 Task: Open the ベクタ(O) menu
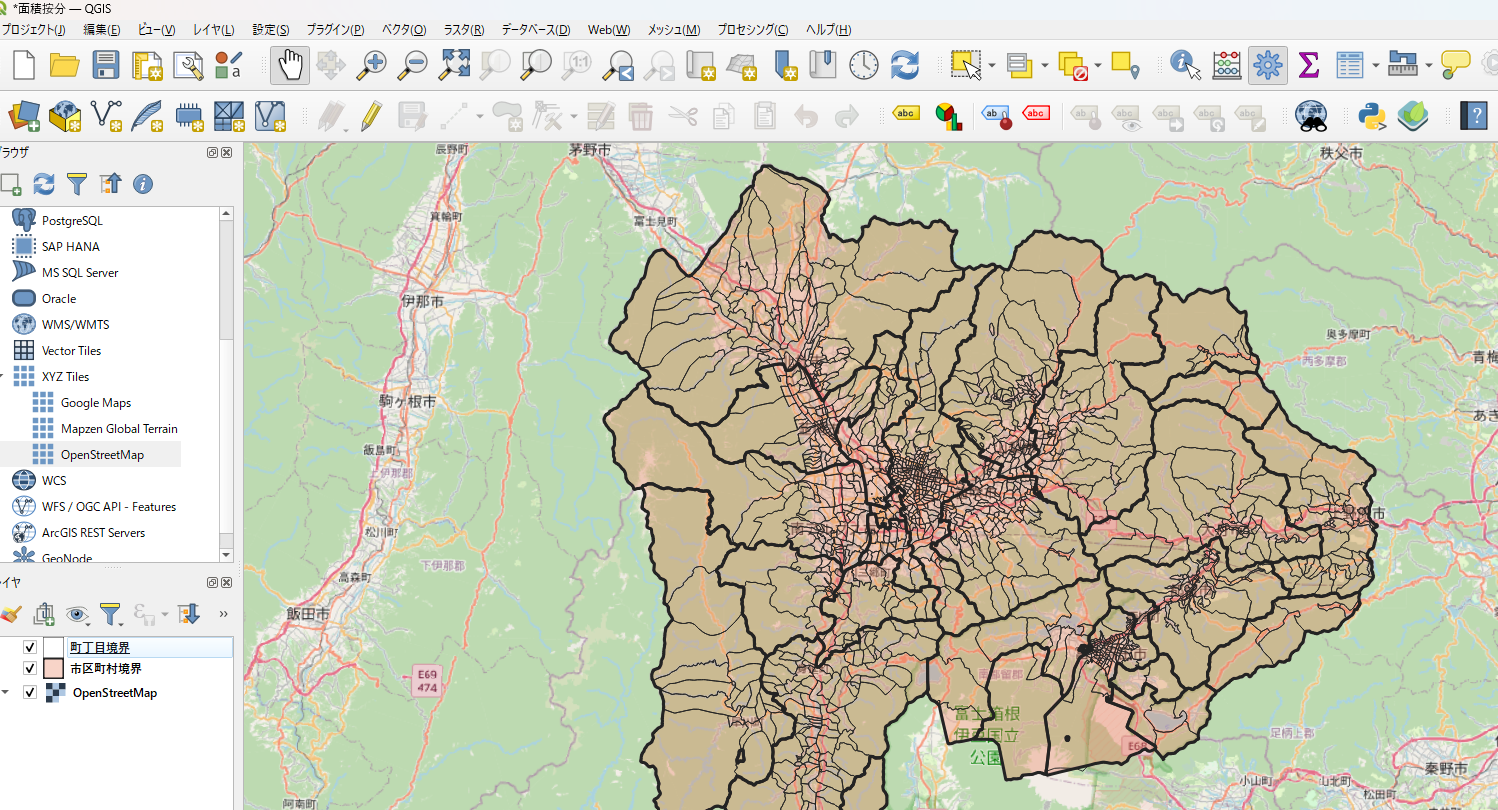(x=404, y=30)
